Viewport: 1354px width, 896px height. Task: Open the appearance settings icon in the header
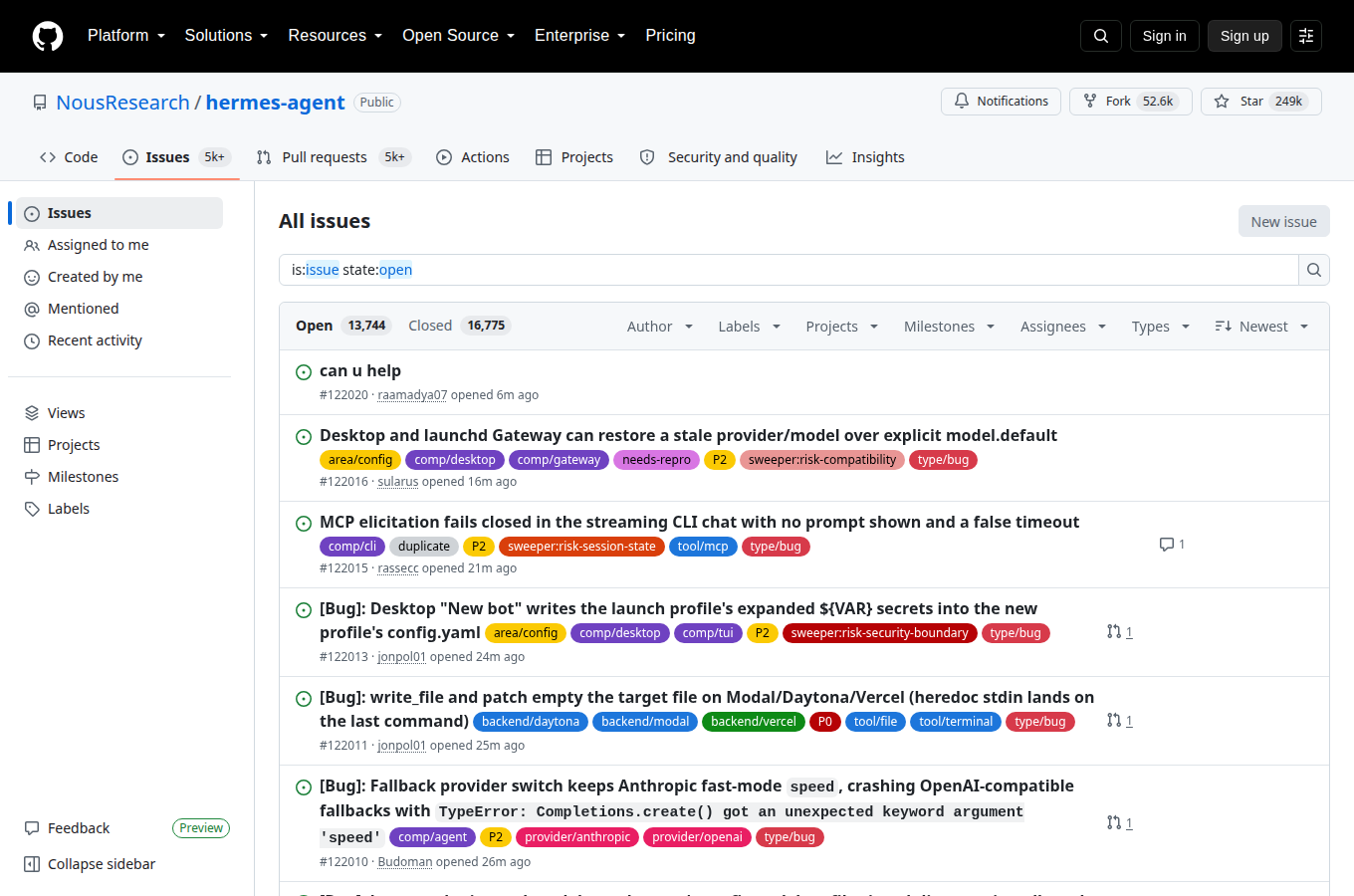tap(1306, 36)
